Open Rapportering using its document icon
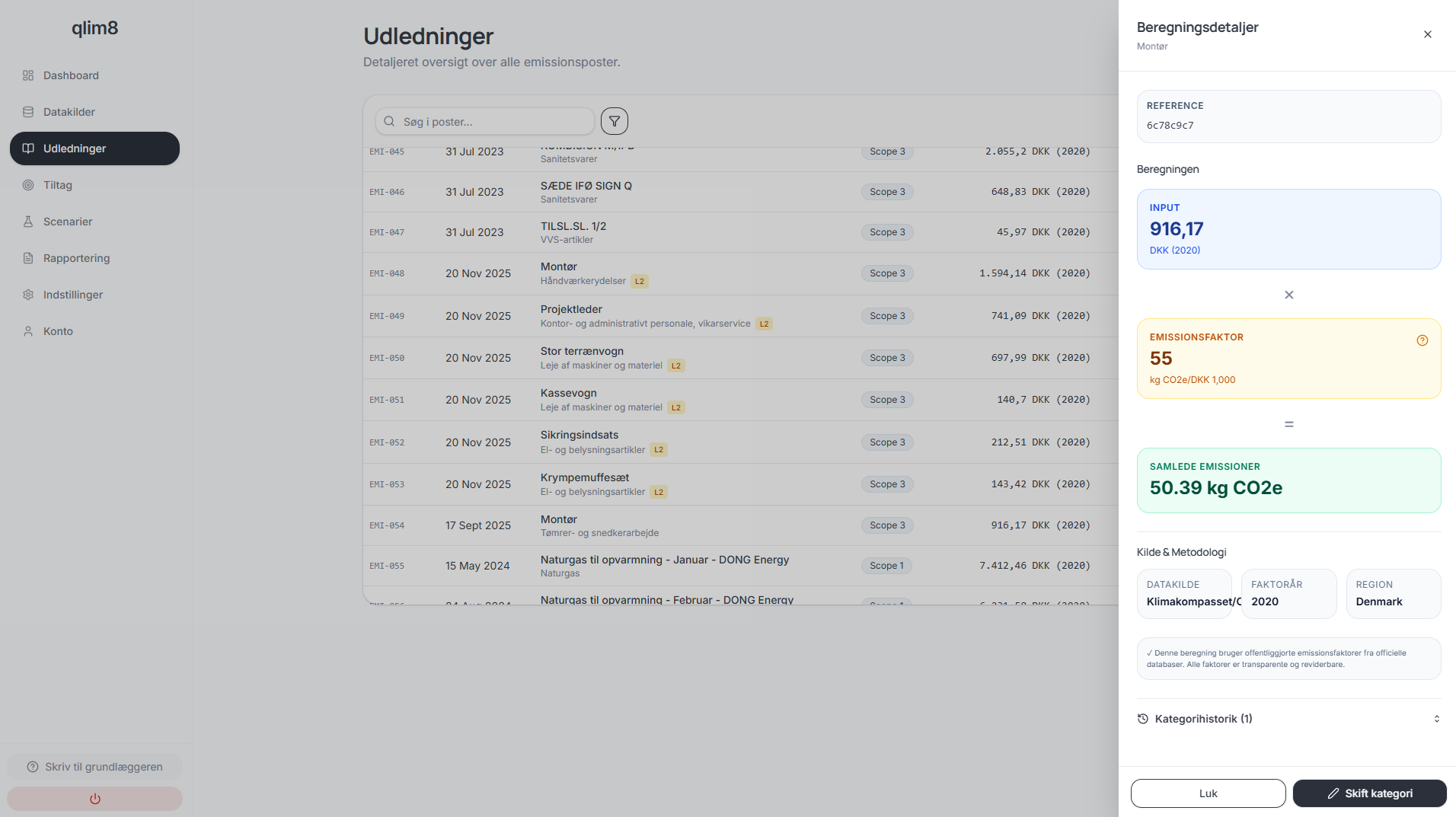 [28, 258]
